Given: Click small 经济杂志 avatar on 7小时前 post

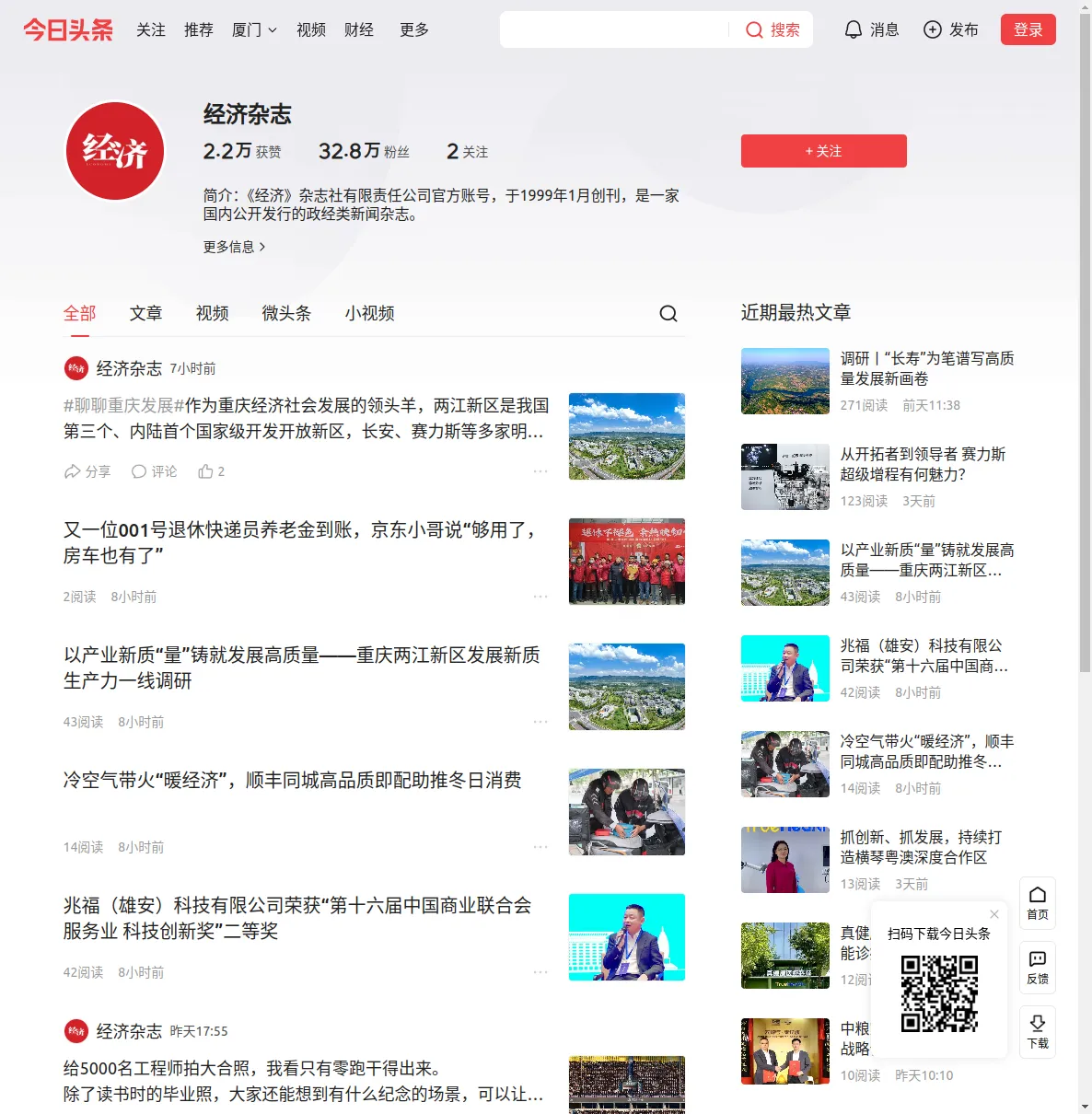Looking at the screenshot, I should [76, 368].
